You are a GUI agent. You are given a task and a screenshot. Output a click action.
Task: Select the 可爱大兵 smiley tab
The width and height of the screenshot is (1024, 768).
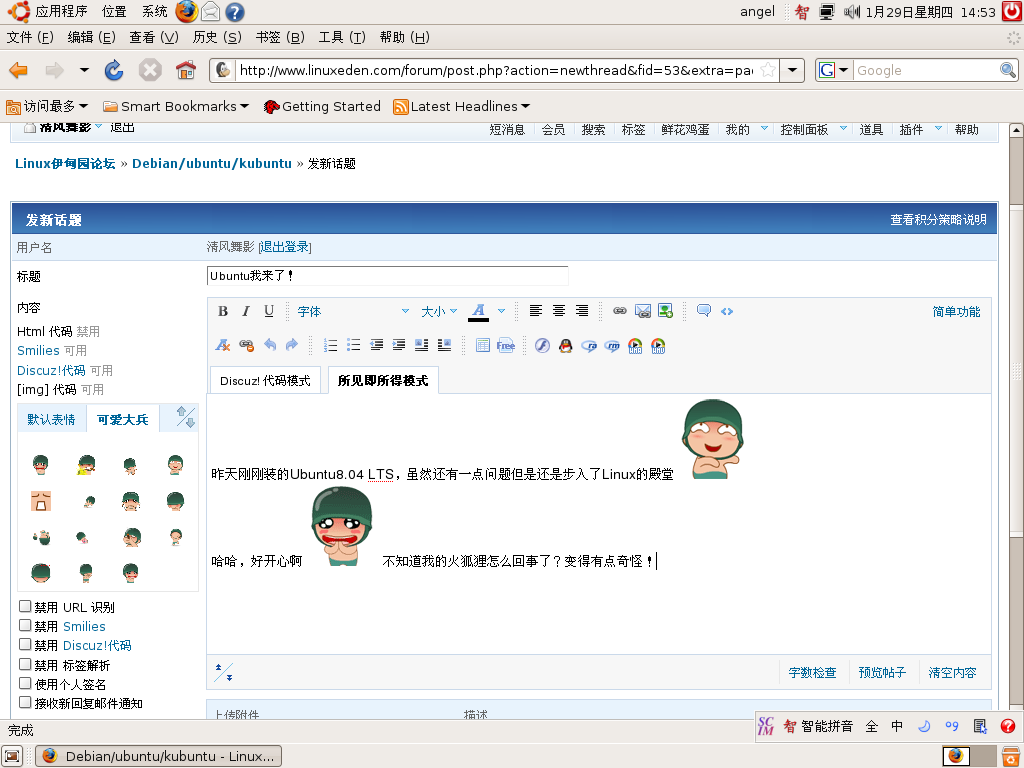click(x=123, y=420)
